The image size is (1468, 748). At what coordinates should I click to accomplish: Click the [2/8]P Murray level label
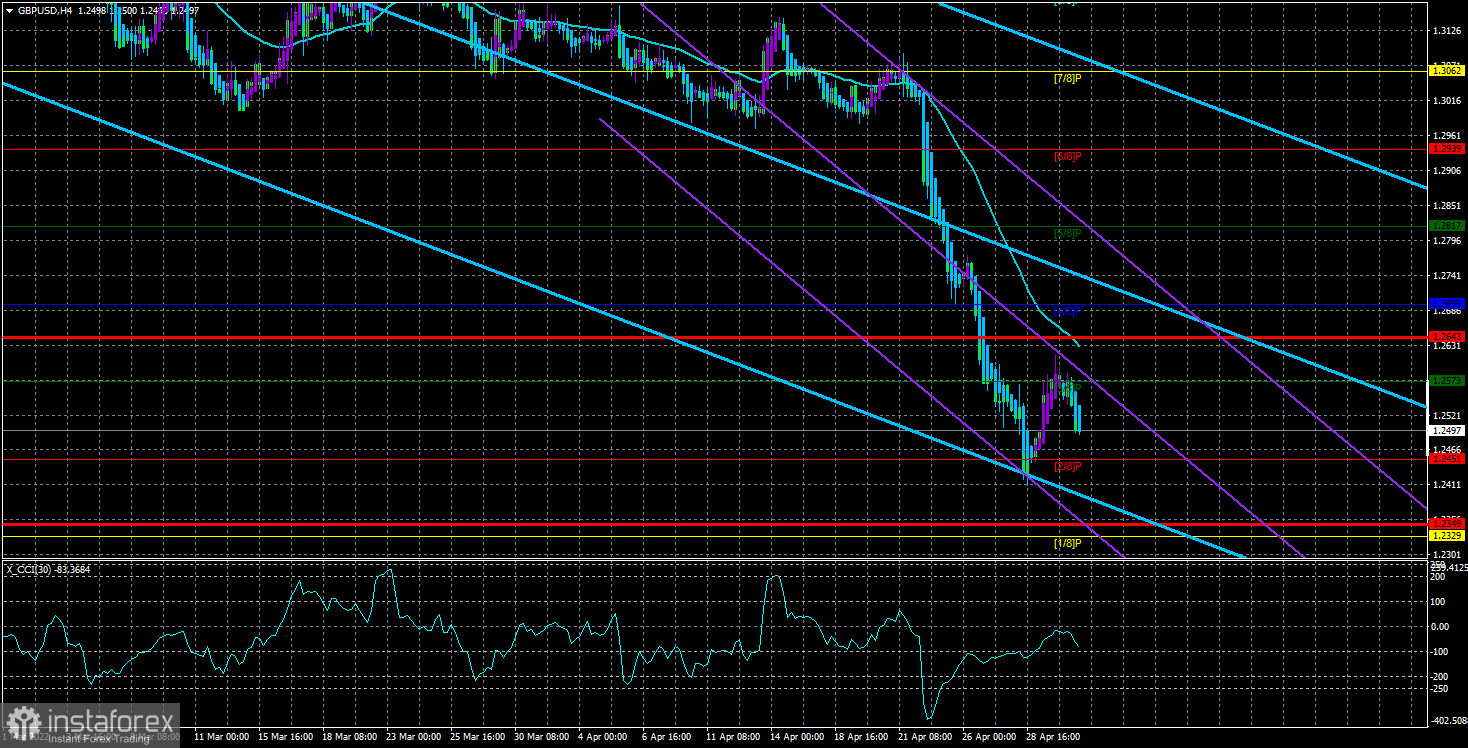click(1068, 466)
